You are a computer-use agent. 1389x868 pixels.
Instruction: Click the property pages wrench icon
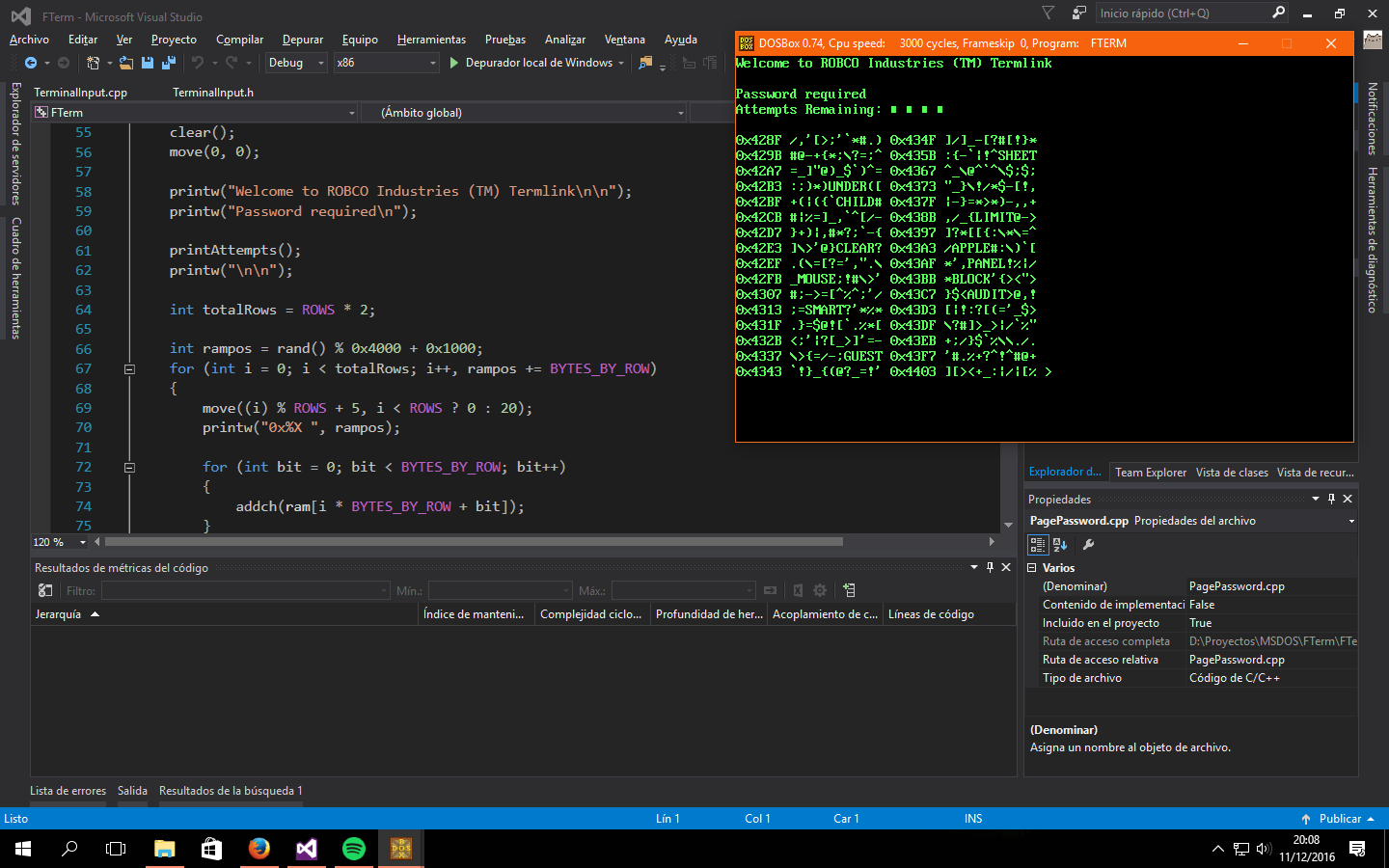click(x=1088, y=544)
